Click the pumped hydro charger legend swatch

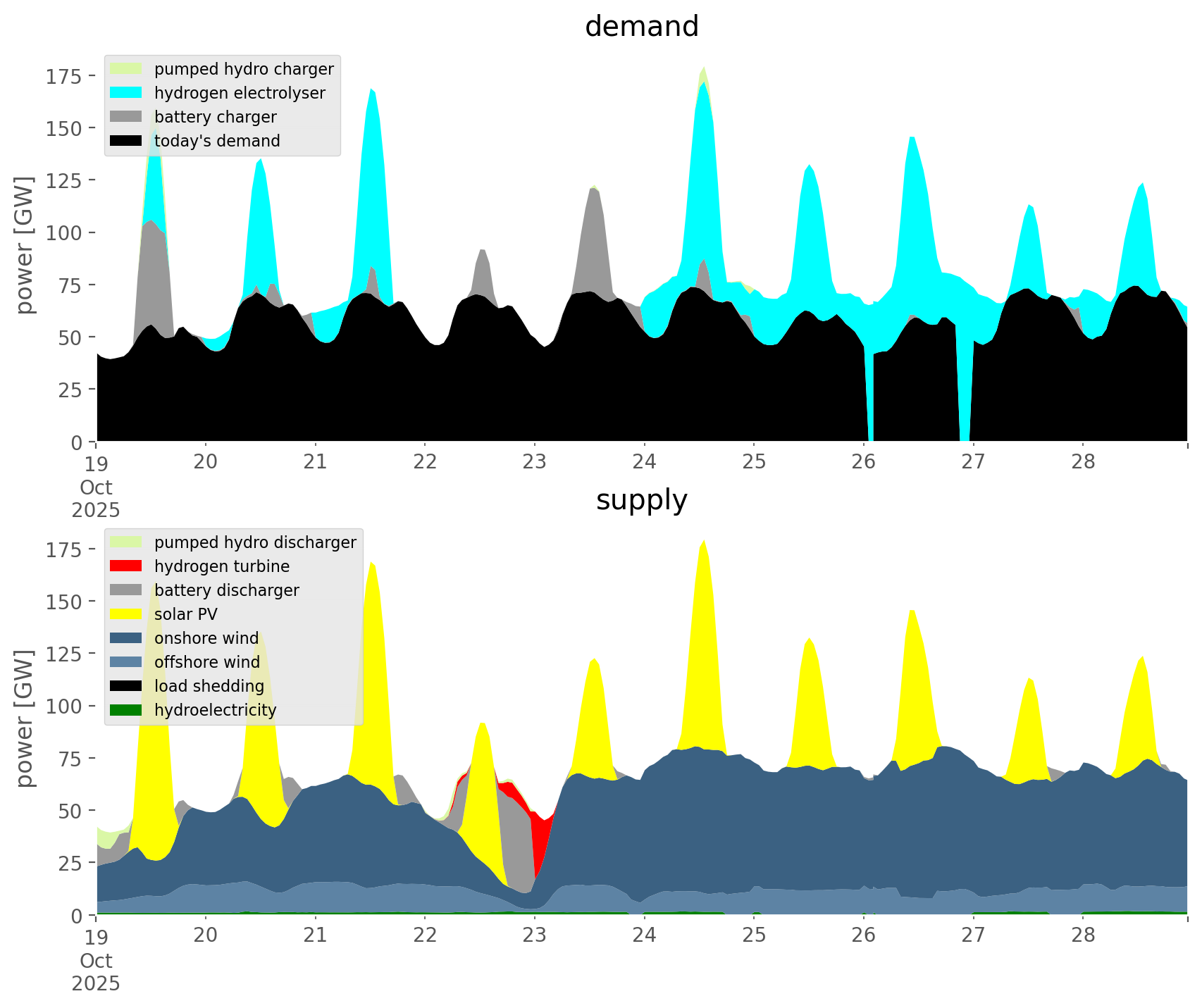coord(127,69)
